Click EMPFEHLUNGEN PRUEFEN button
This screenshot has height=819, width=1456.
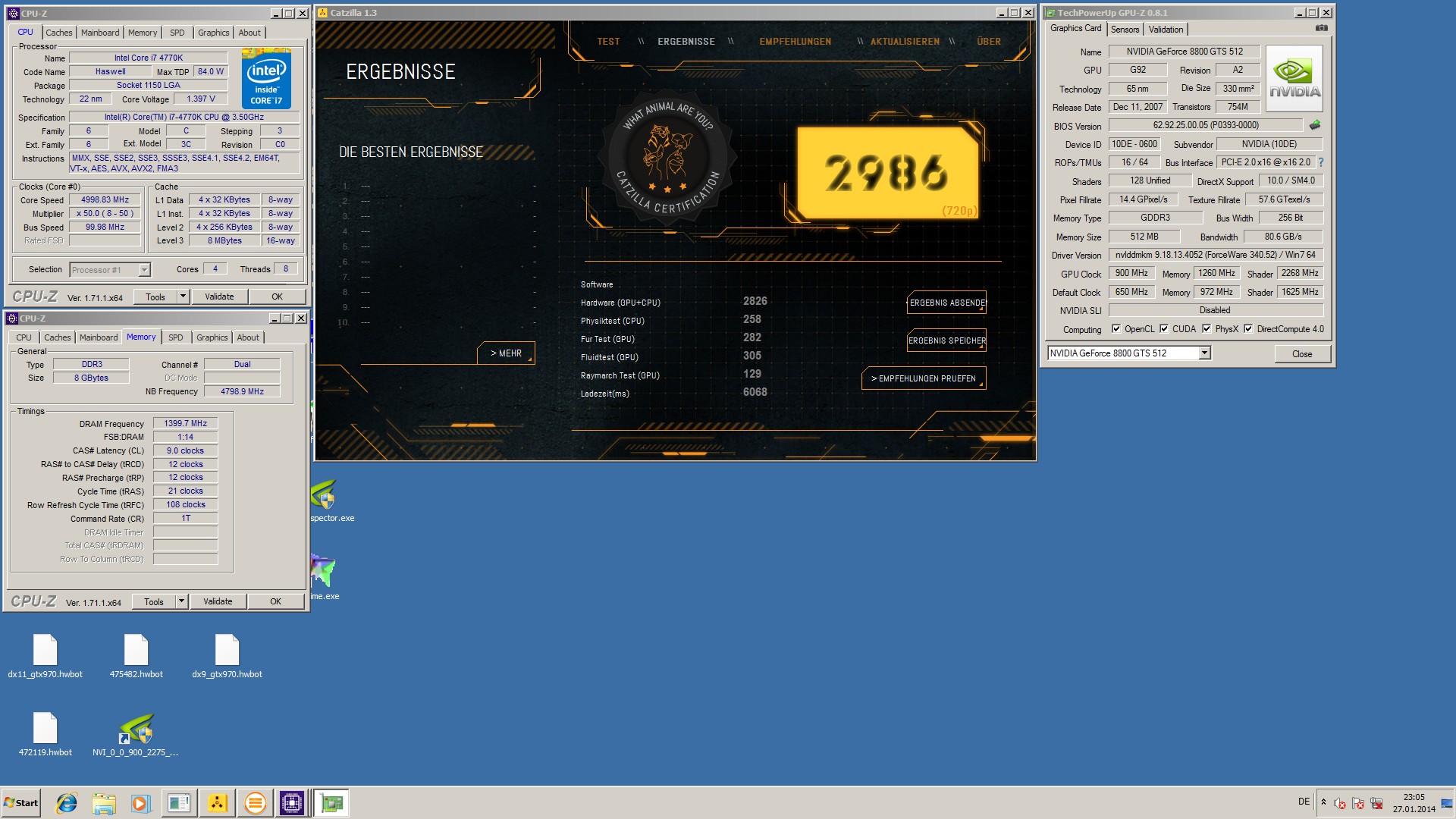point(924,378)
